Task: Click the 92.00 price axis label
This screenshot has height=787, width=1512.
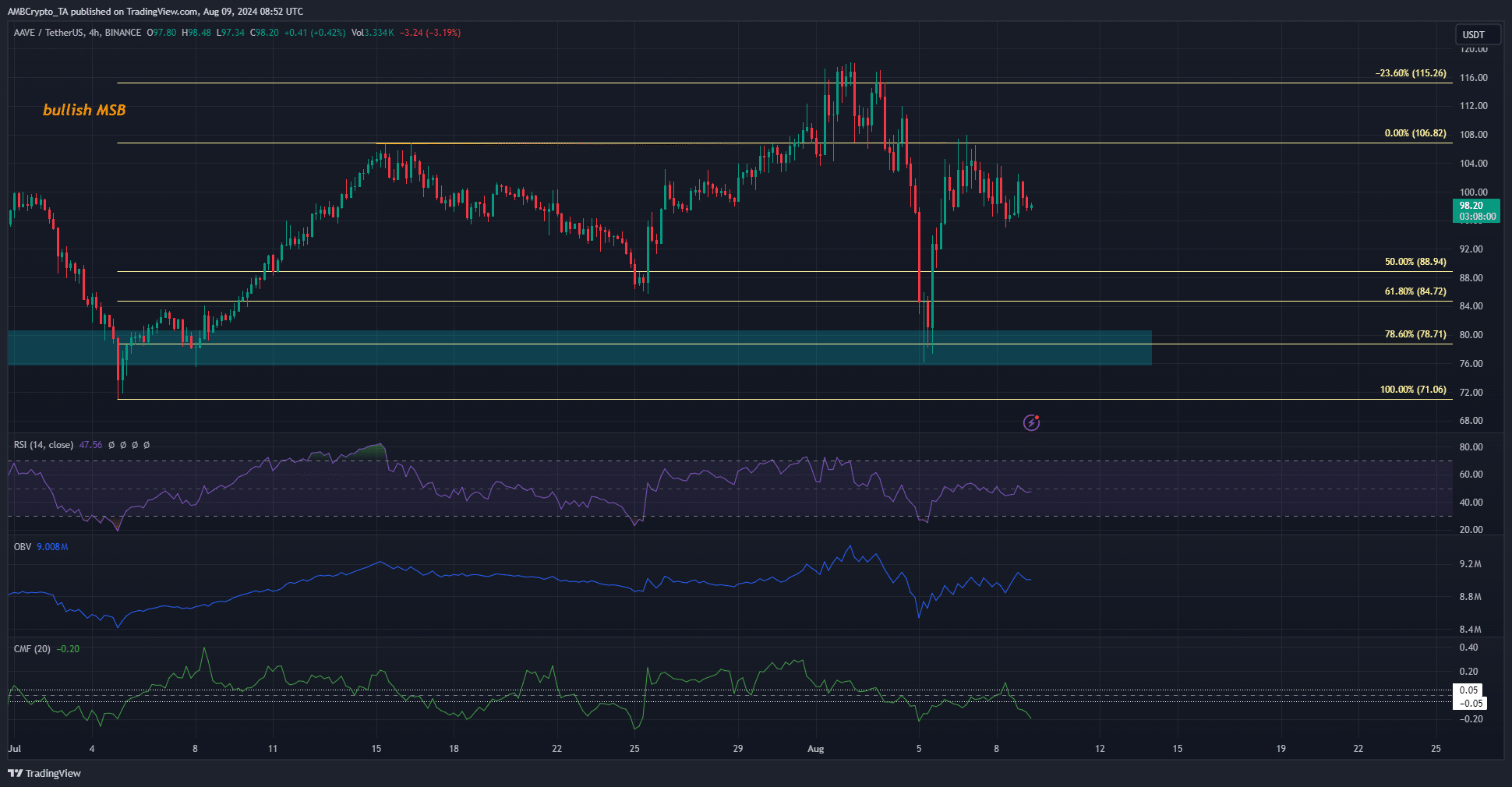Action: tap(1471, 249)
